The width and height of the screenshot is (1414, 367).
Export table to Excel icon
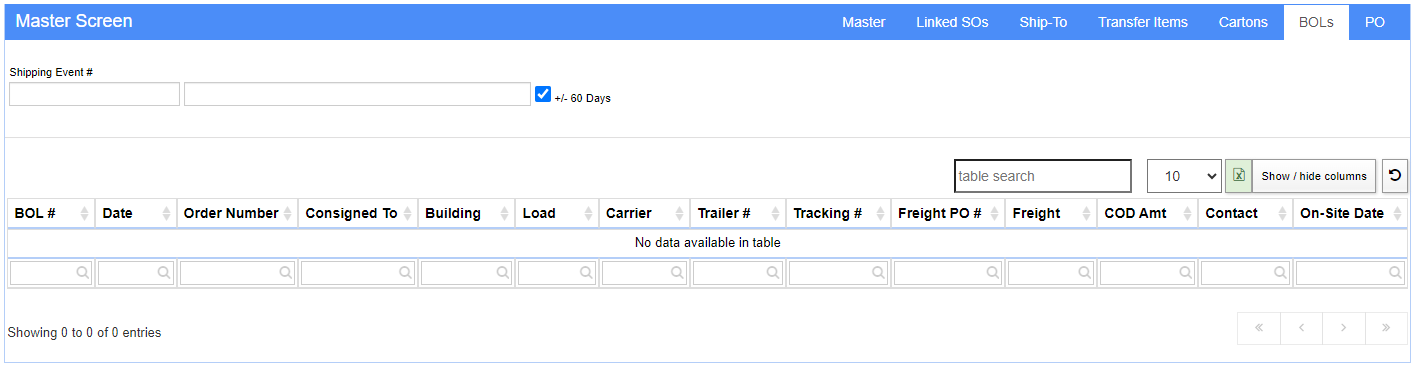click(x=1238, y=176)
